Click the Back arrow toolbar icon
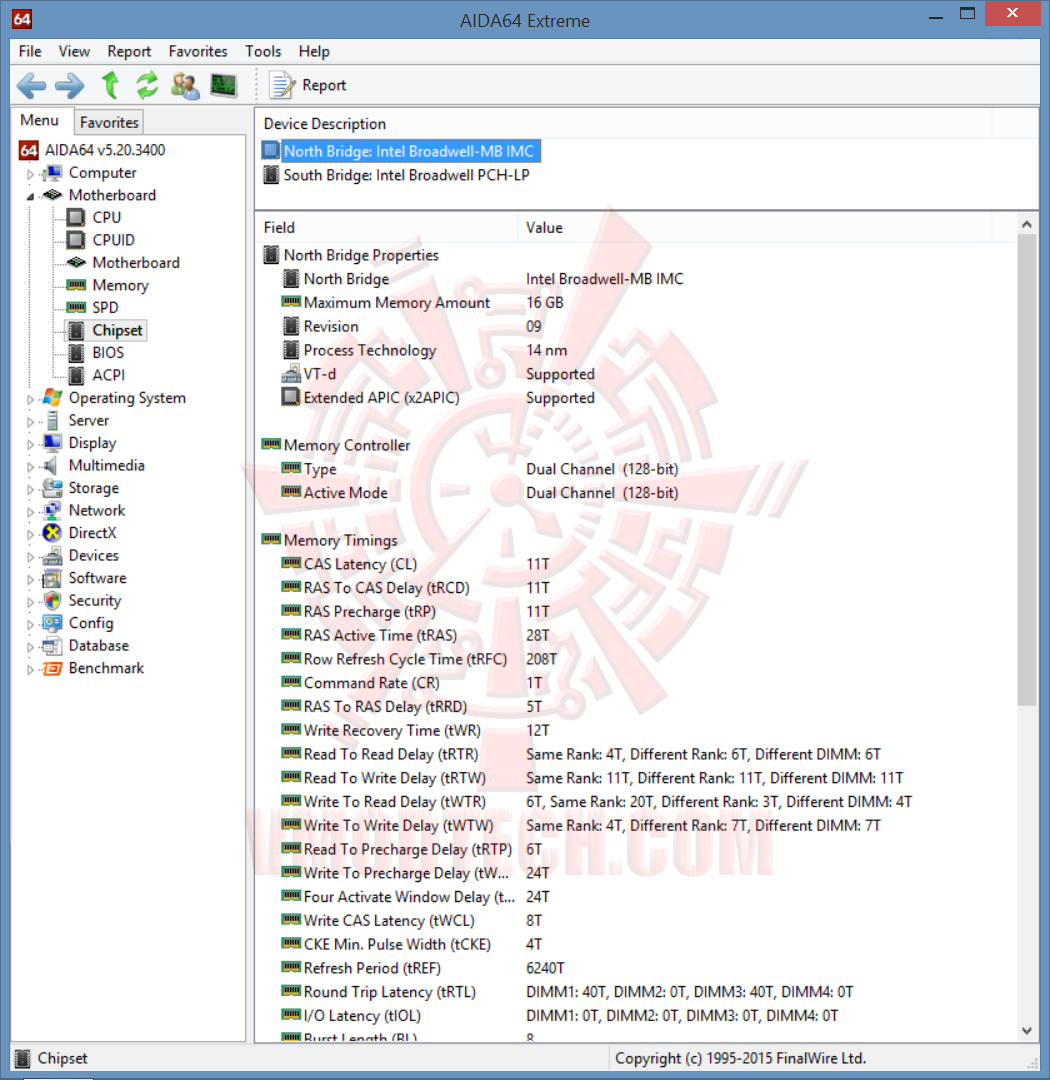 [x=32, y=86]
